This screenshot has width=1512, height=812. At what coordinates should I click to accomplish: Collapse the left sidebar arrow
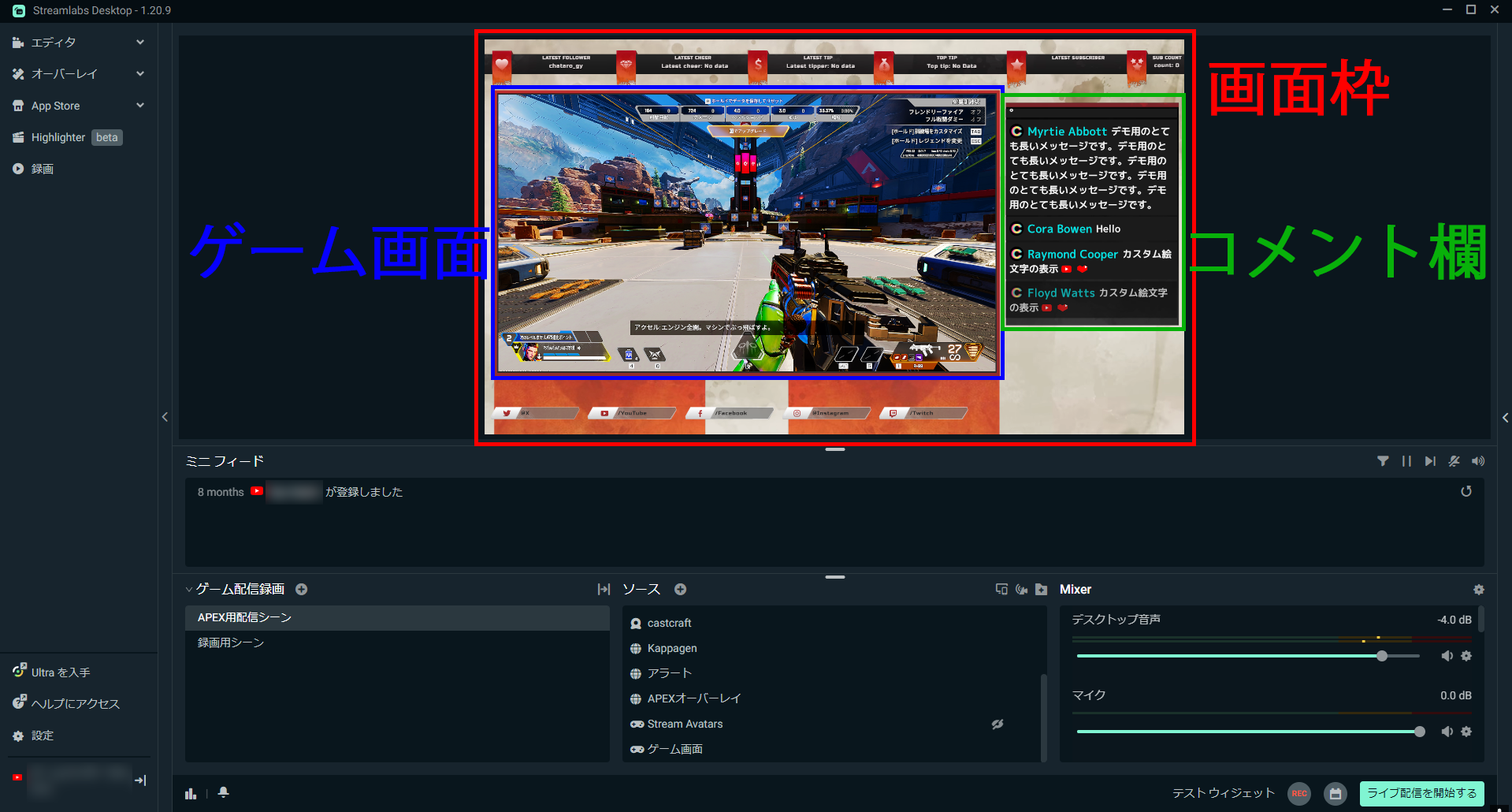tap(165, 417)
